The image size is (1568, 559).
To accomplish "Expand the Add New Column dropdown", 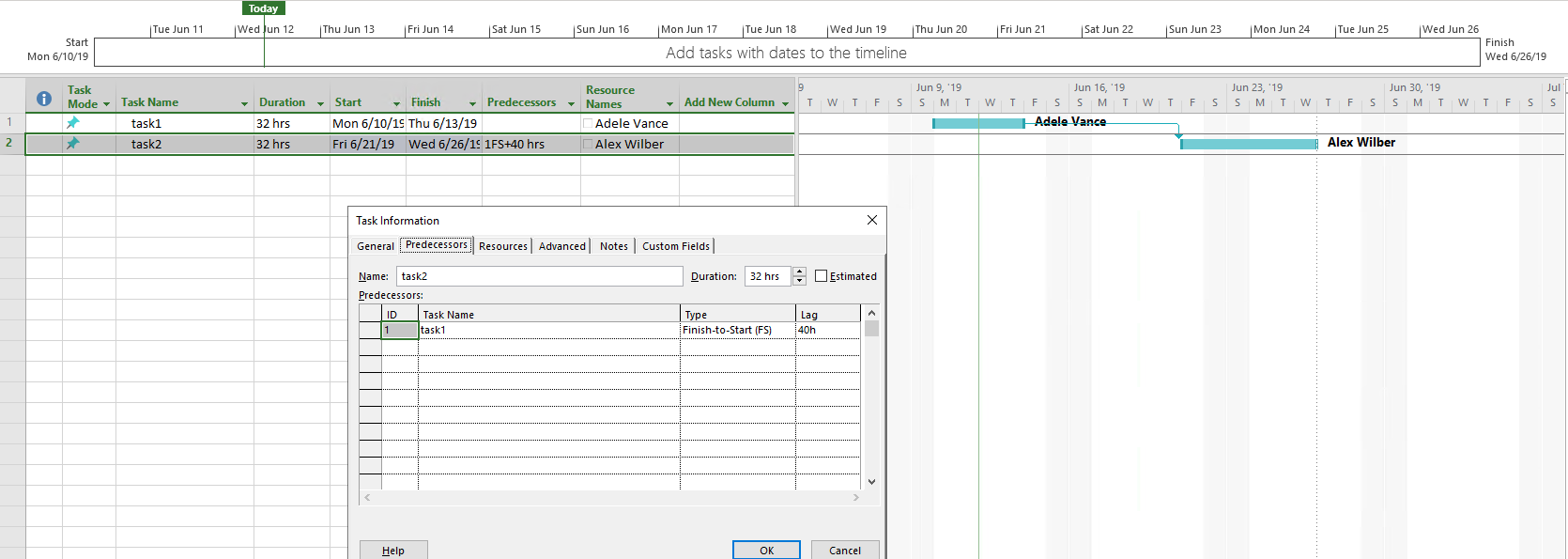I will [x=785, y=103].
